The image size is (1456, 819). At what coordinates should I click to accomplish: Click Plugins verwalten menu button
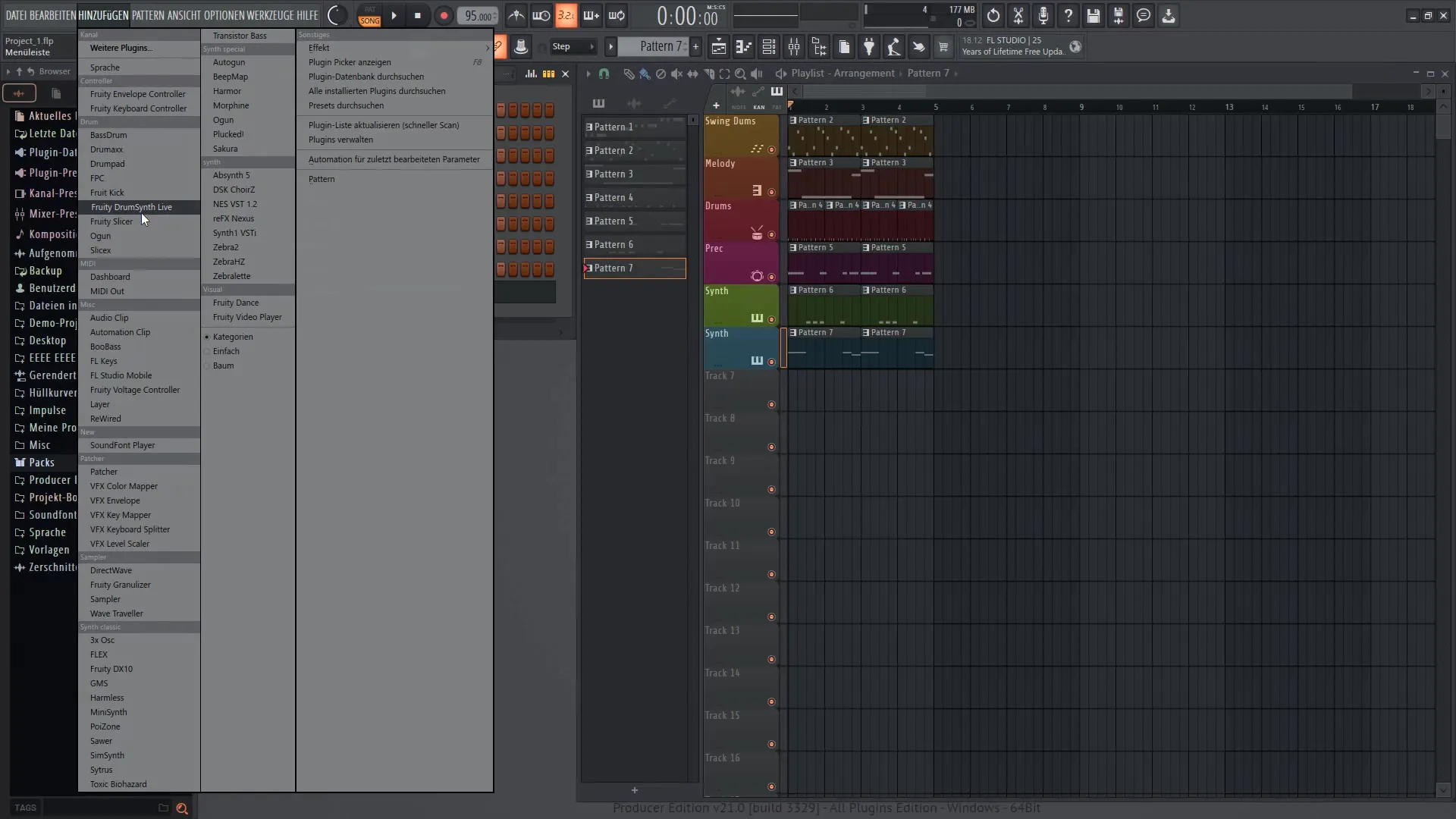click(340, 139)
